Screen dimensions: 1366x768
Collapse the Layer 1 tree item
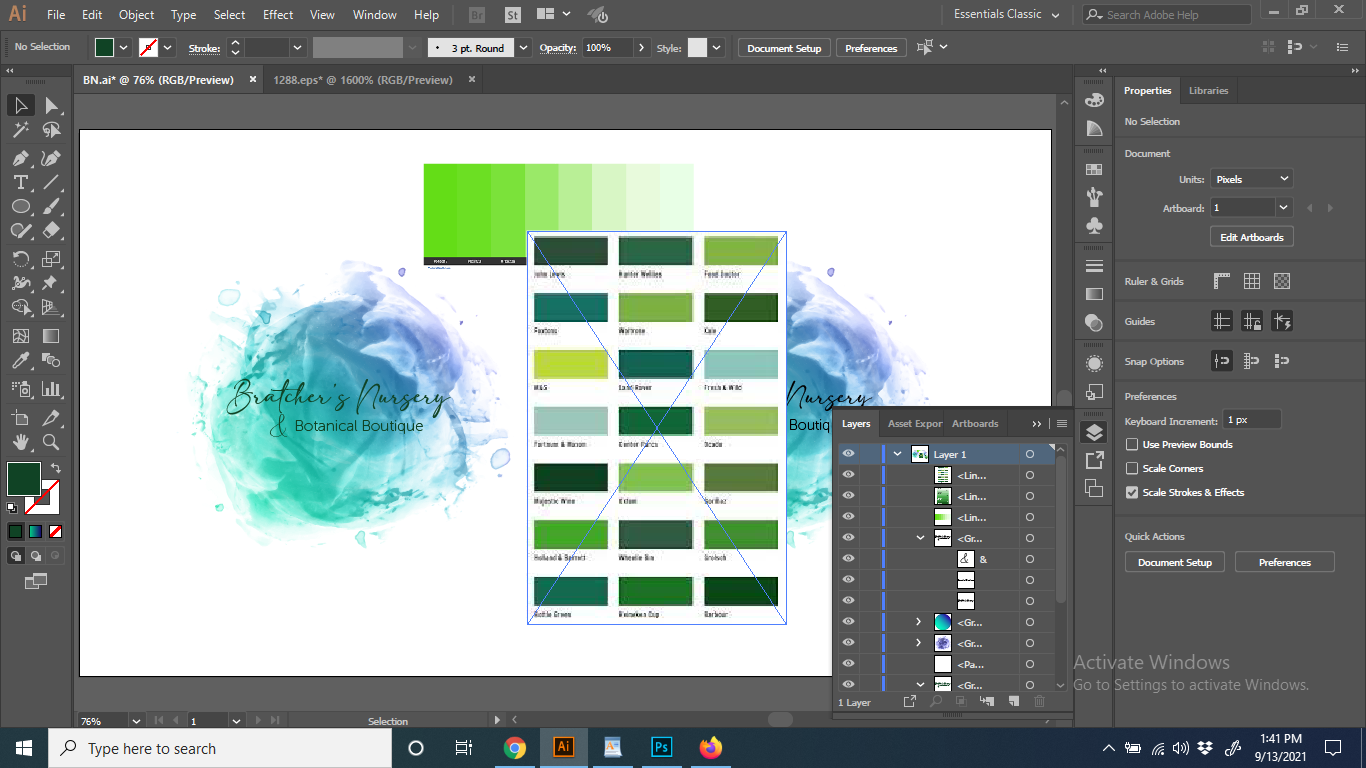tap(898, 454)
